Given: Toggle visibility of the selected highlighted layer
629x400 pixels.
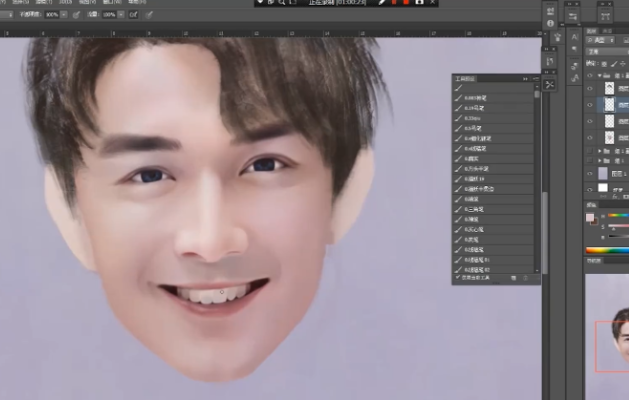Looking at the screenshot, I should tap(590, 103).
